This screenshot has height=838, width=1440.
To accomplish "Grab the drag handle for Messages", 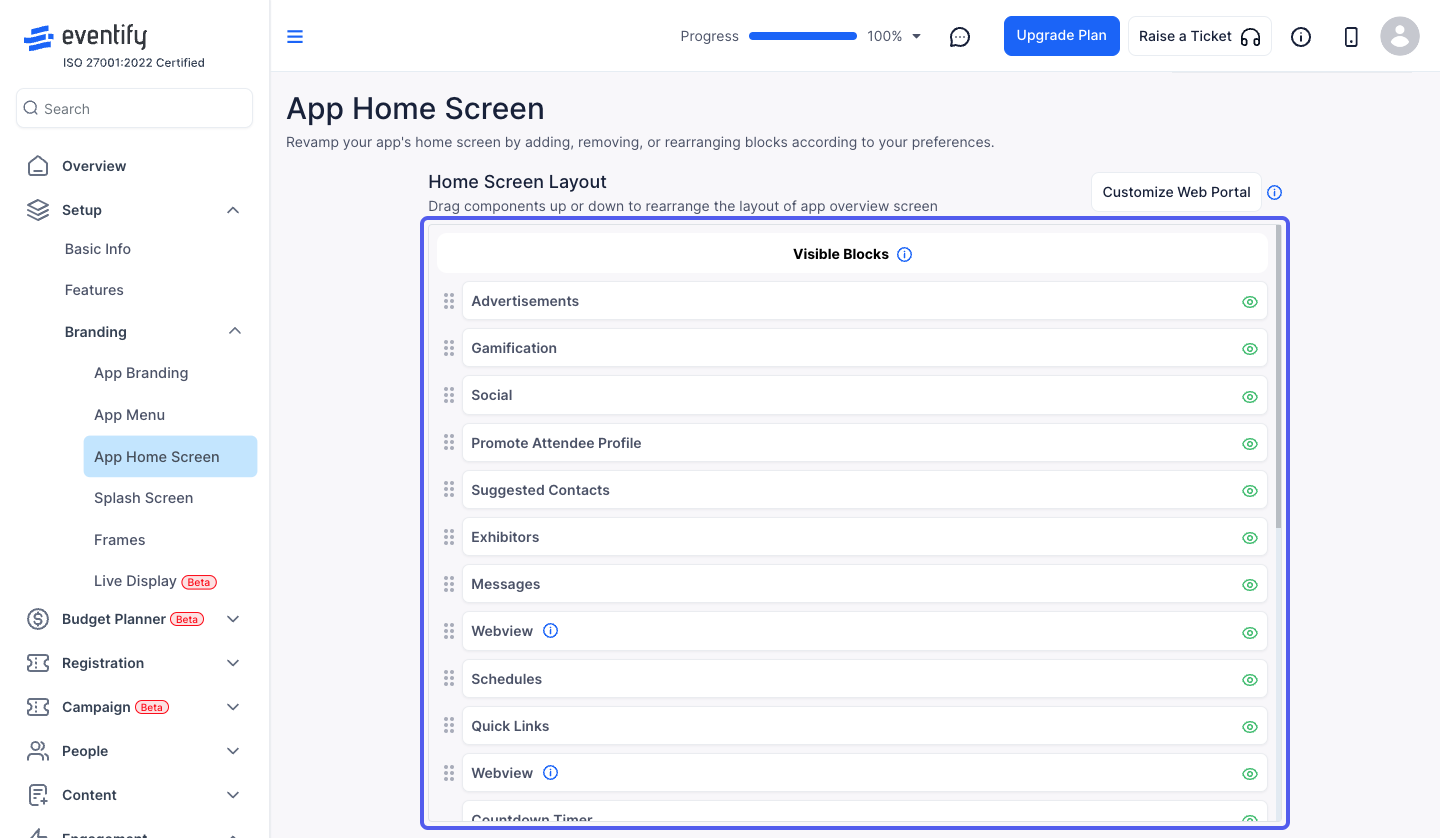I will (449, 584).
